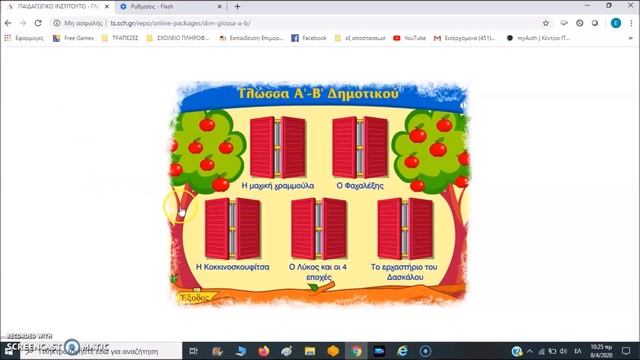
Task: Open the shutters above Ο Λύκος και οι 4 εποχές
Action: (x=319, y=229)
